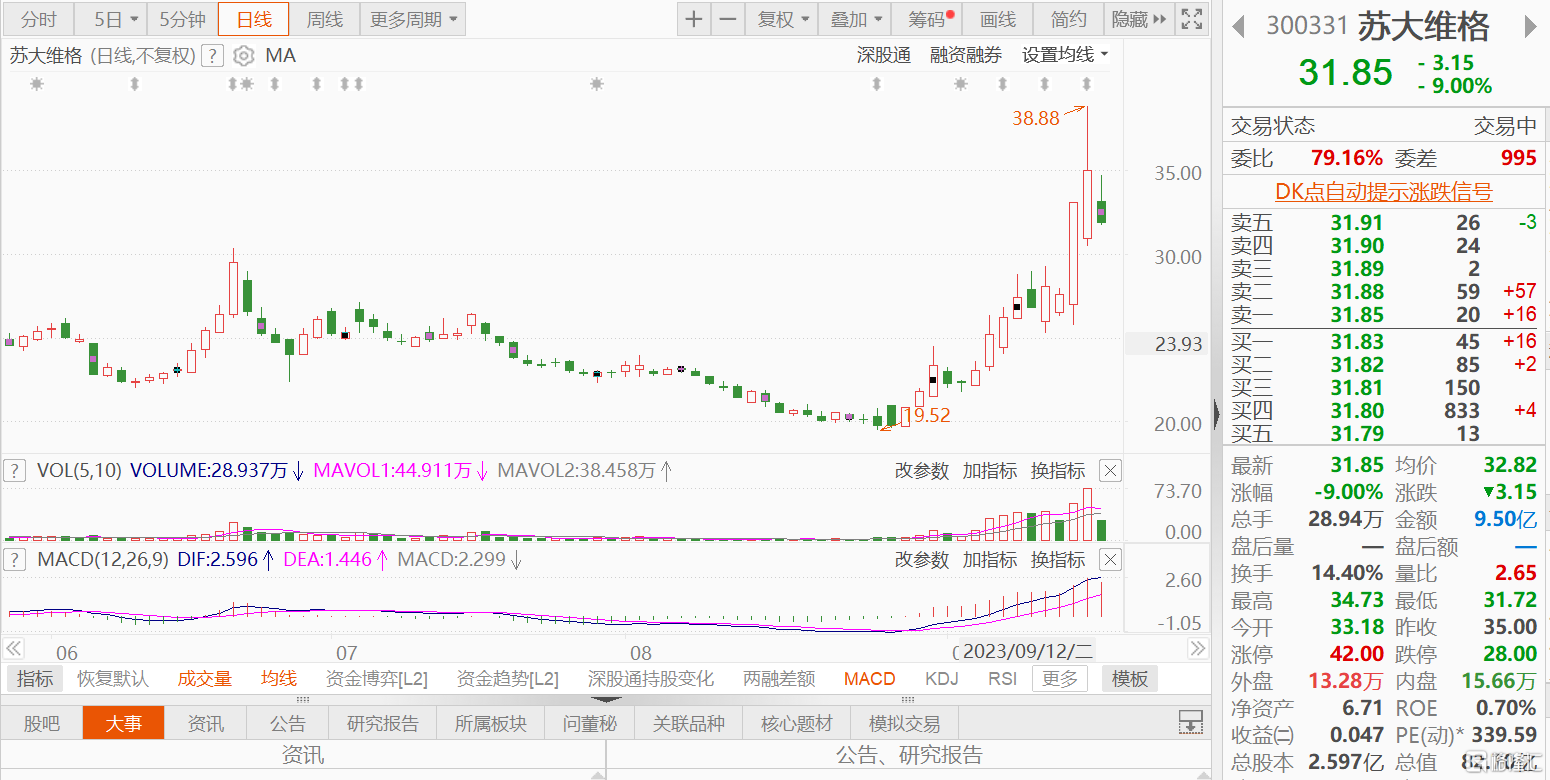Select MACD indicator in bottom bar
The width and height of the screenshot is (1550, 780).
869,679
